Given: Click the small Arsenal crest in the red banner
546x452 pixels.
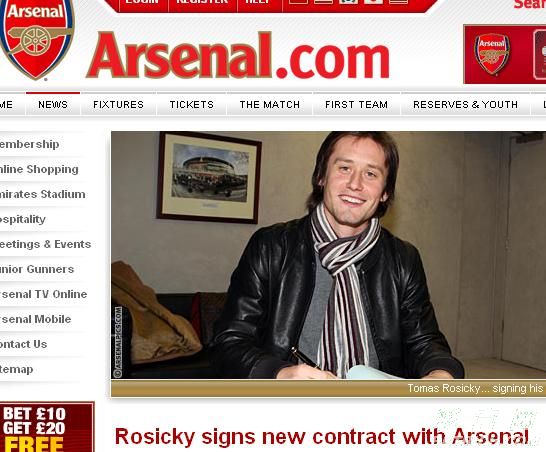Looking at the screenshot, I should point(492,54).
